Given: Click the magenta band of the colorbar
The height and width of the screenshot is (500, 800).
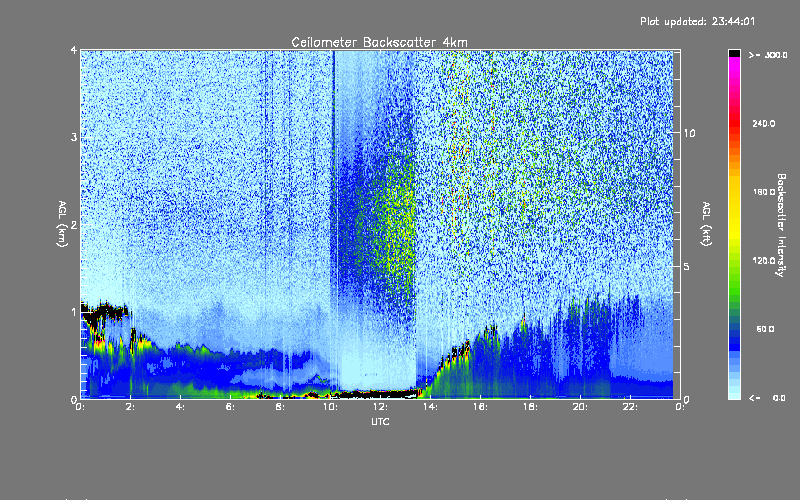Looking at the screenshot, I should (x=734, y=69).
